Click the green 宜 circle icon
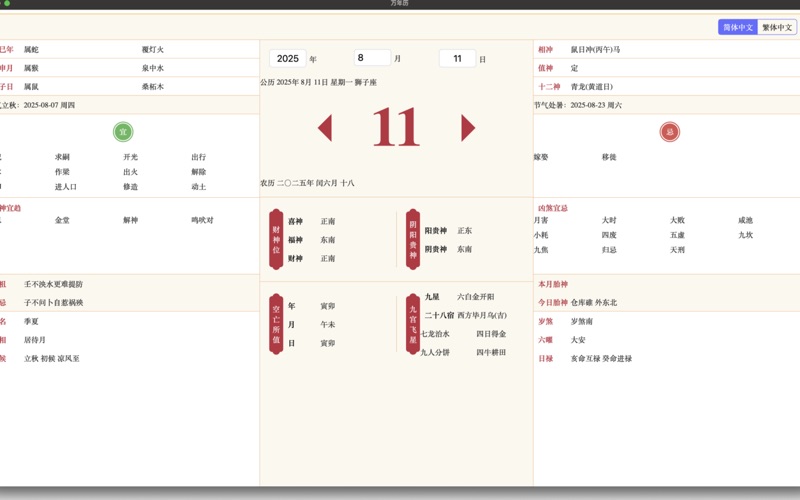 123,132
